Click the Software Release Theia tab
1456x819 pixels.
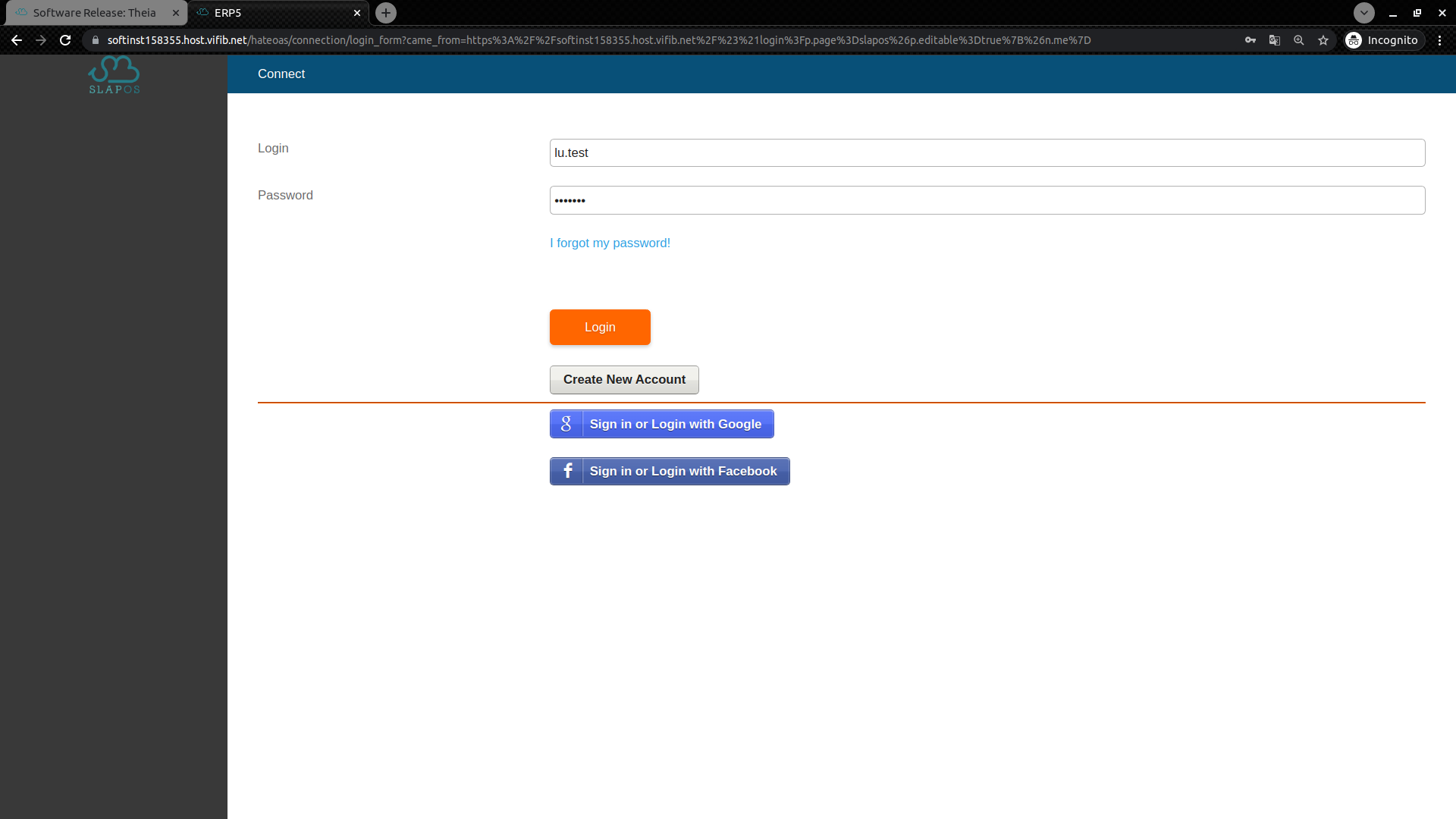(x=96, y=12)
